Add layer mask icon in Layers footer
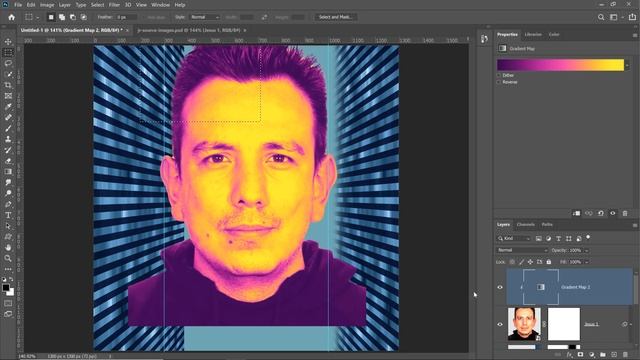 pyautogui.click(x=580, y=355)
